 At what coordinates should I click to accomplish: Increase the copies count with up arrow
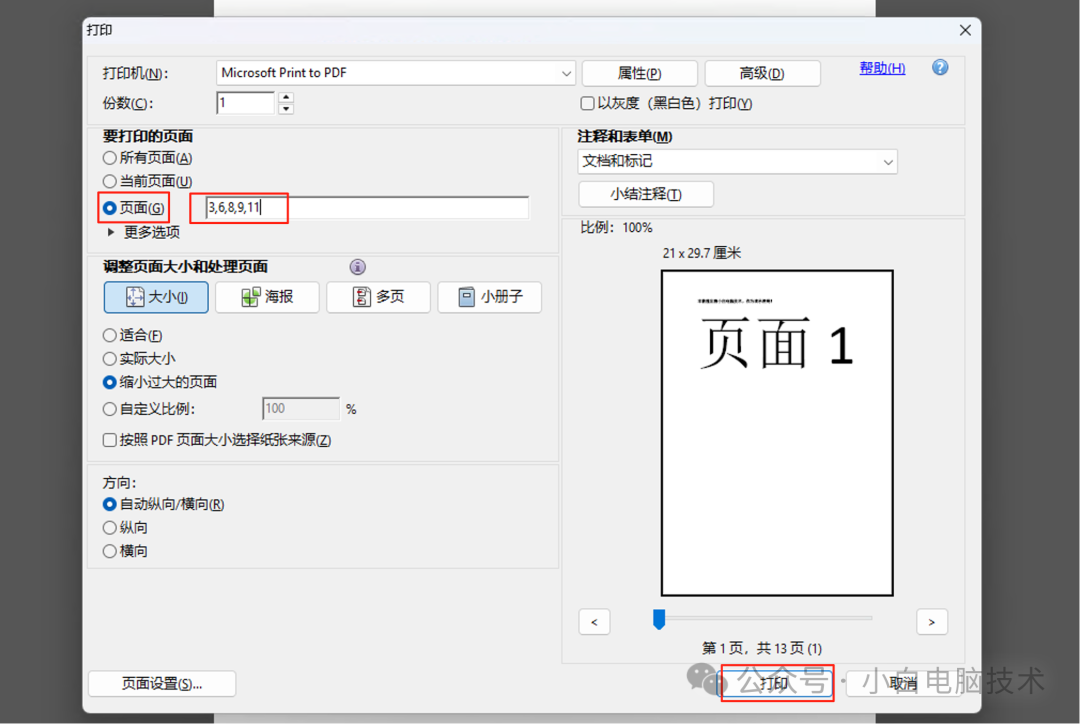click(x=287, y=97)
